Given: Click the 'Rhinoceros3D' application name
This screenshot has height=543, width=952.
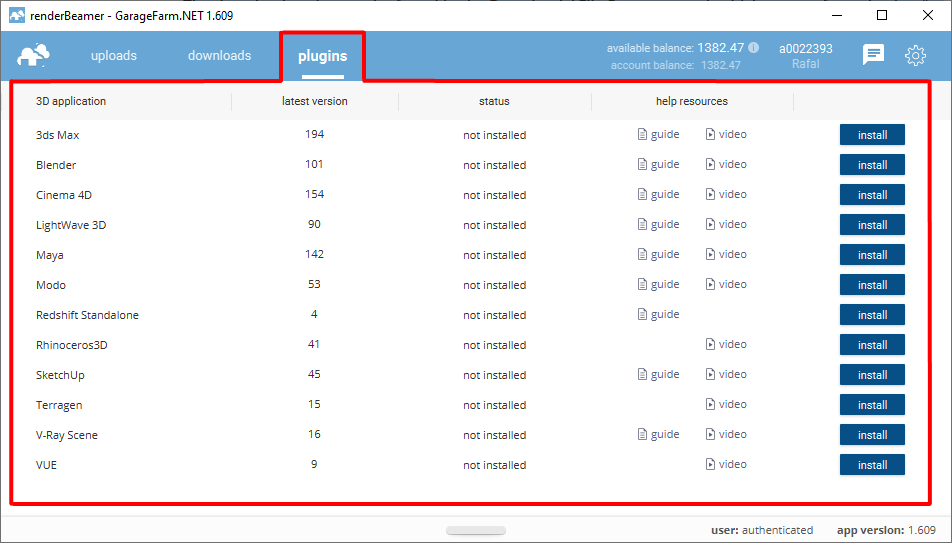Looking at the screenshot, I should [72, 345].
